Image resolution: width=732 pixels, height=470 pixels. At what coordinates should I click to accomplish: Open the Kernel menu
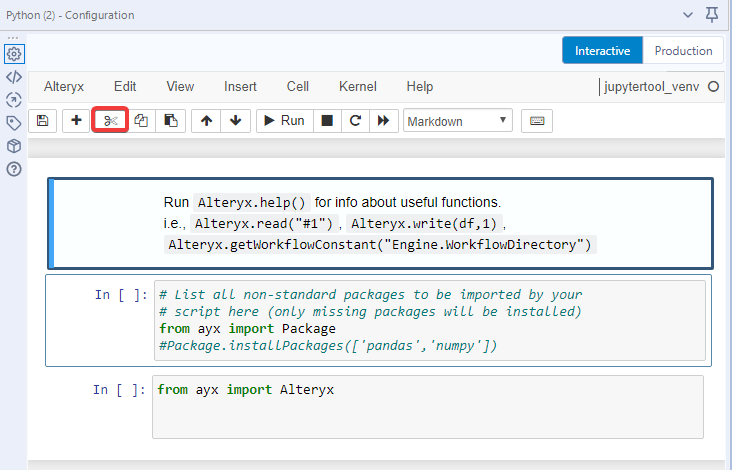(358, 87)
